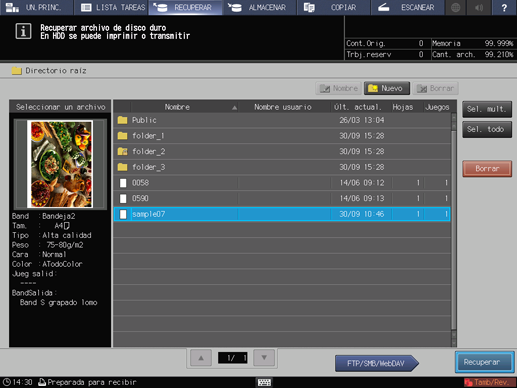517x388 pixels.
Task: Rename with the Nombre button
Action: (x=338, y=88)
